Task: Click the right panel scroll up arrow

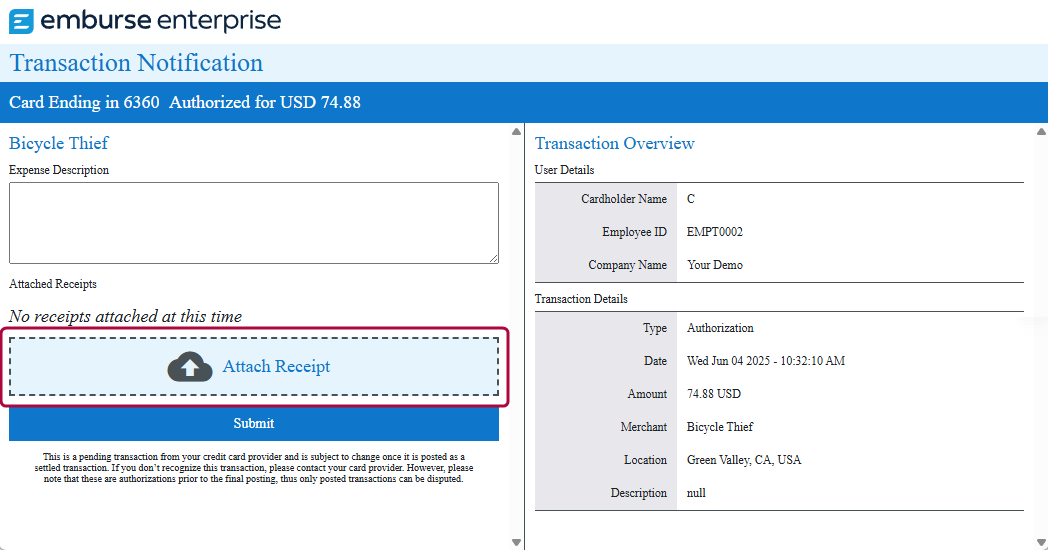Action: (x=1041, y=132)
